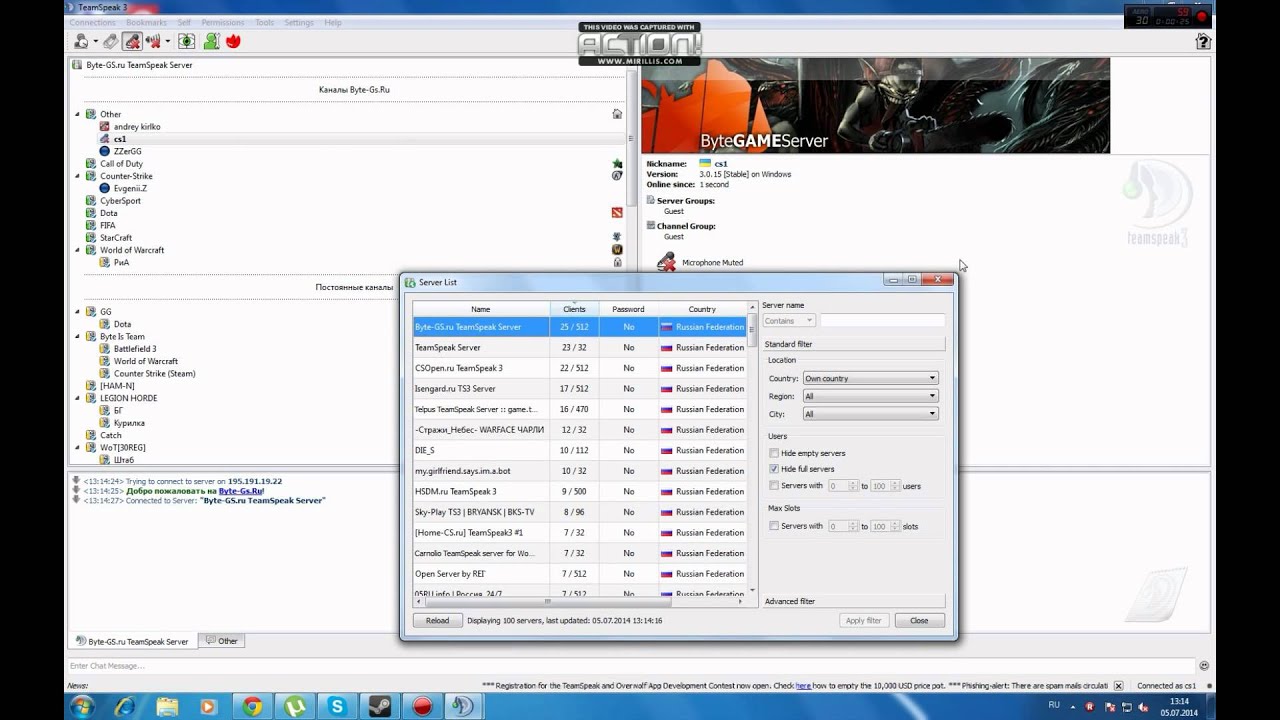Collapse the Byte Is Team channel
Image resolution: width=1280 pixels, height=720 pixels.
(x=78, y=337)
